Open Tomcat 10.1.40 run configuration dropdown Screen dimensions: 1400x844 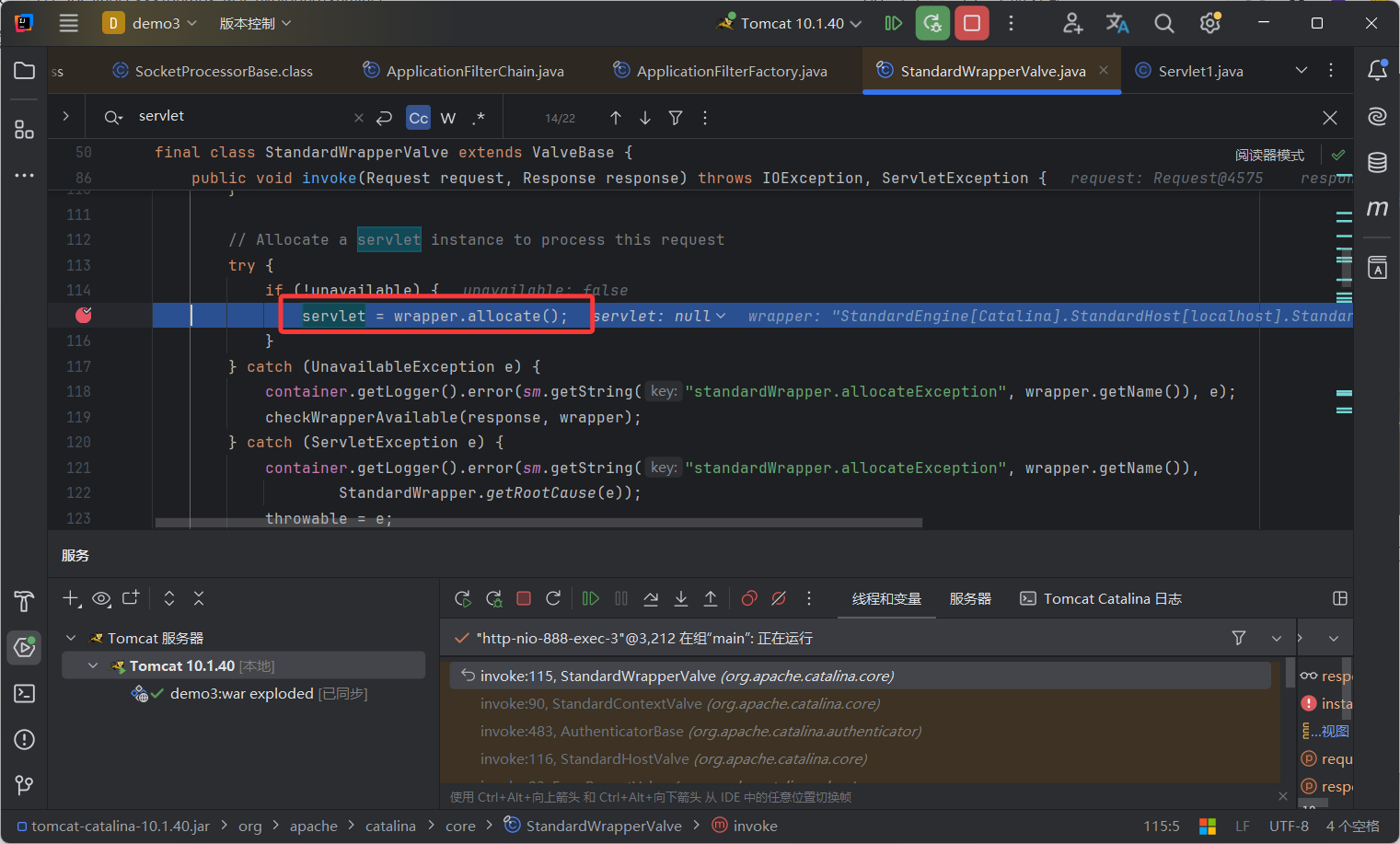(x=792, y=23)
